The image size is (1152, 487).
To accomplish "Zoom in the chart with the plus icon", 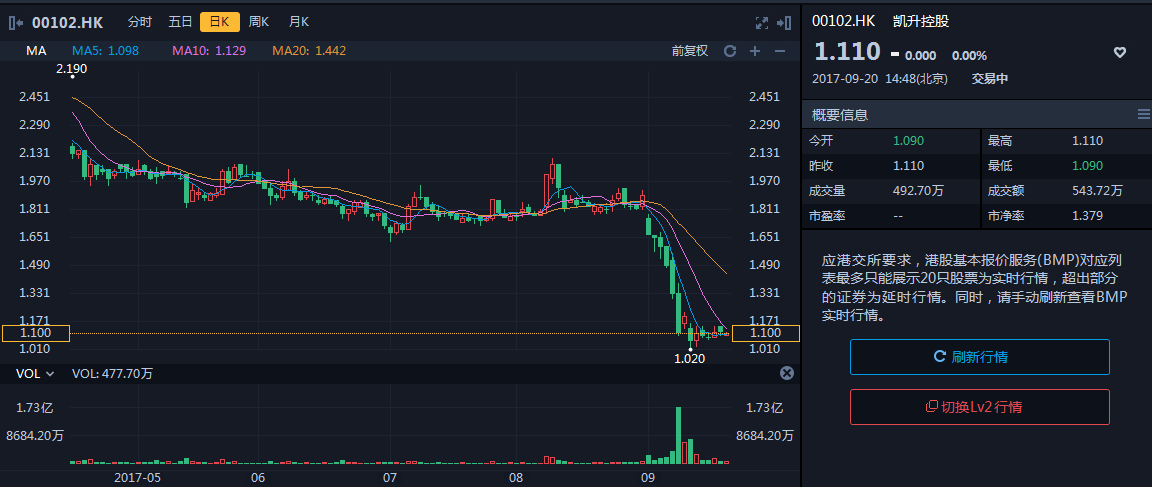I will point(755,51).
